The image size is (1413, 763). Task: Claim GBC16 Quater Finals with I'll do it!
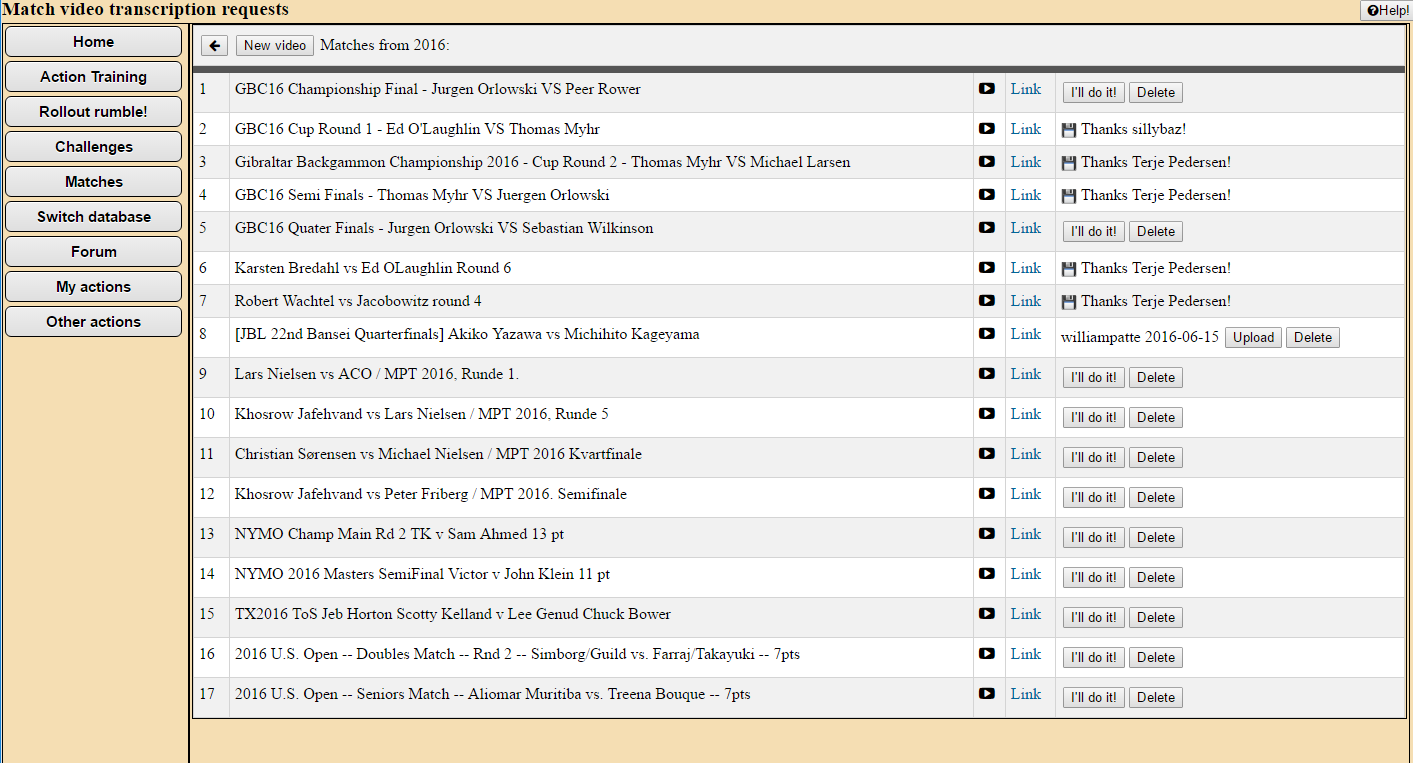1093,232
